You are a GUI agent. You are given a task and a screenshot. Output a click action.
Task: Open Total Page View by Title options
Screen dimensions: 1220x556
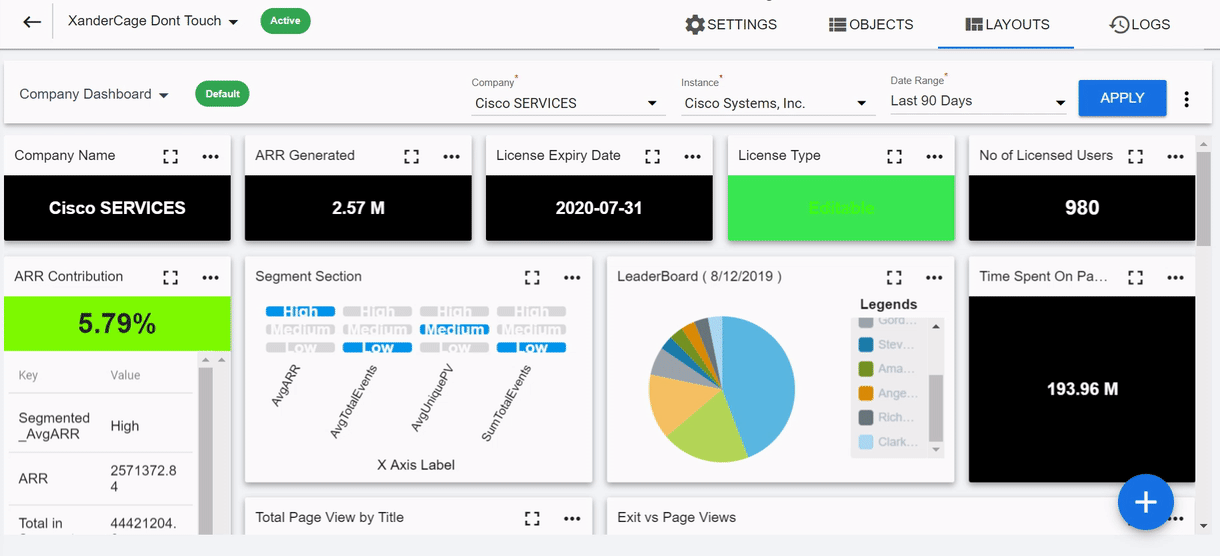[x=572, y=518]
